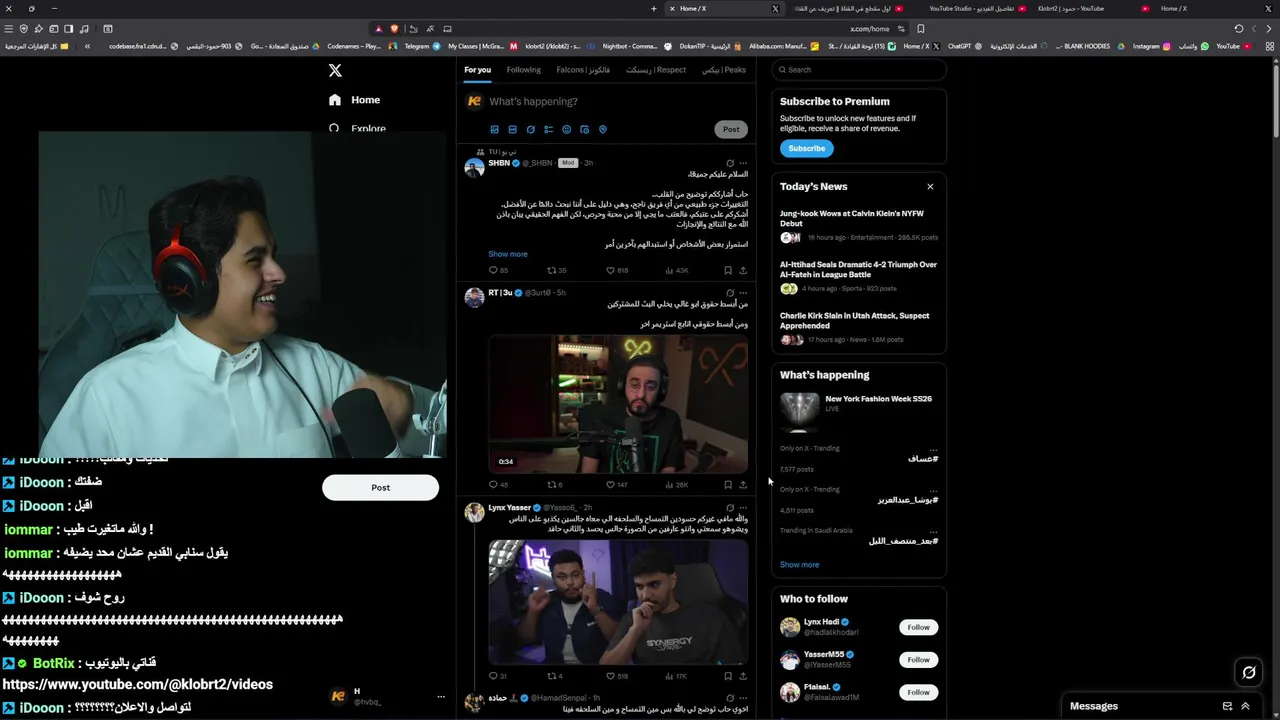Tag location with the composer pin icon

click(x=602, y=129)
